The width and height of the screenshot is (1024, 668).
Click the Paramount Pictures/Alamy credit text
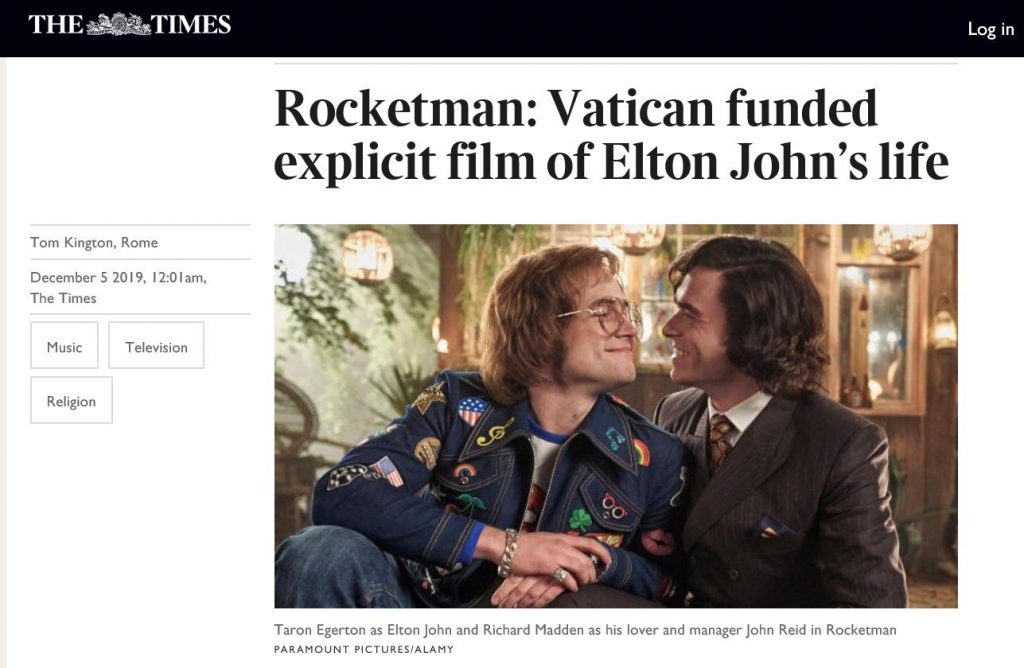click(364, 650)
